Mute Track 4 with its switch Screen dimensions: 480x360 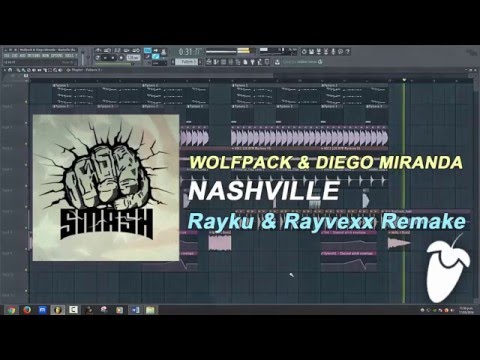[x=26, y=165]
